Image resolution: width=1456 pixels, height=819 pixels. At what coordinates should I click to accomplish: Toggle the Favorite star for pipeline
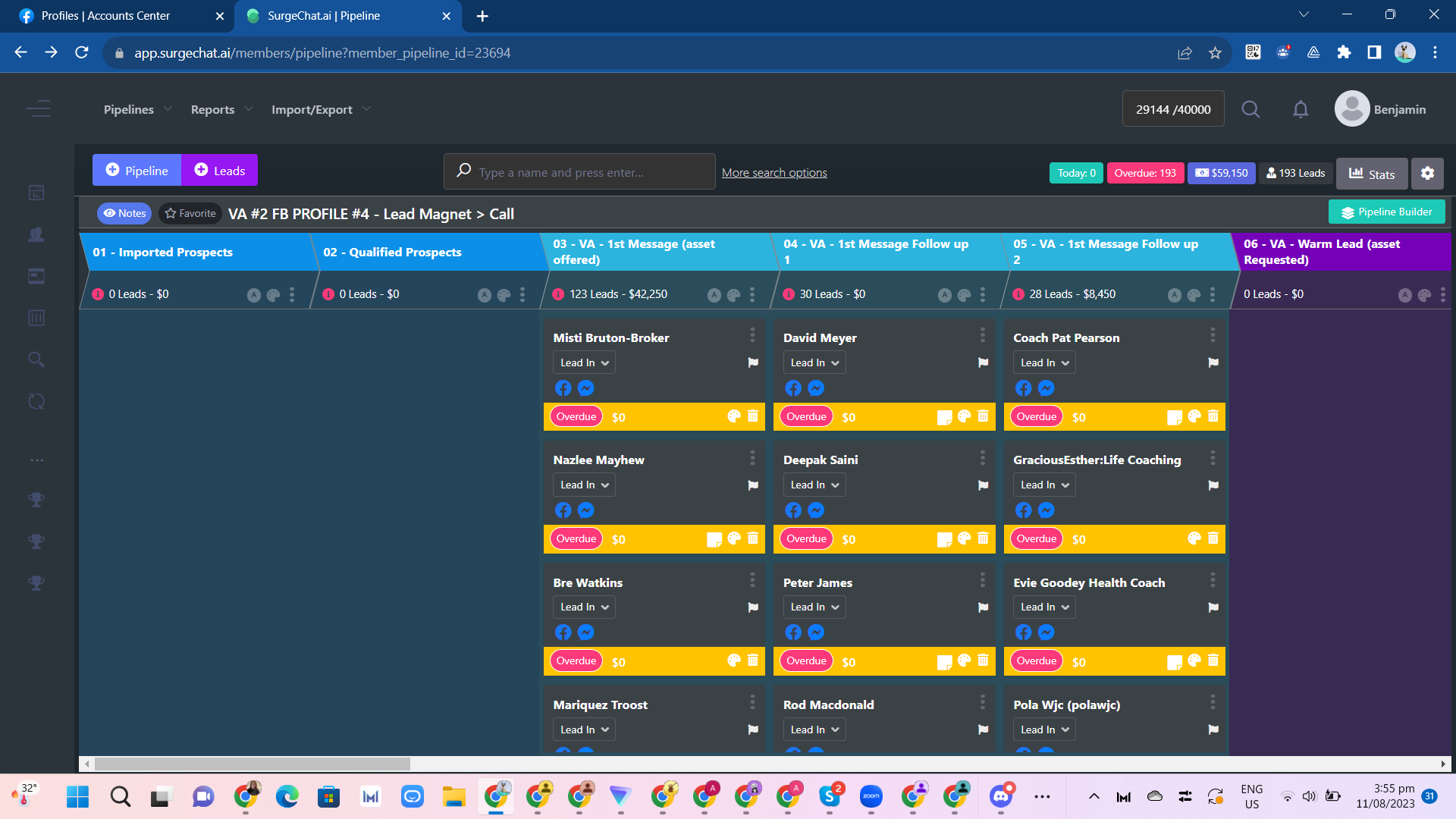click(190, 213)
